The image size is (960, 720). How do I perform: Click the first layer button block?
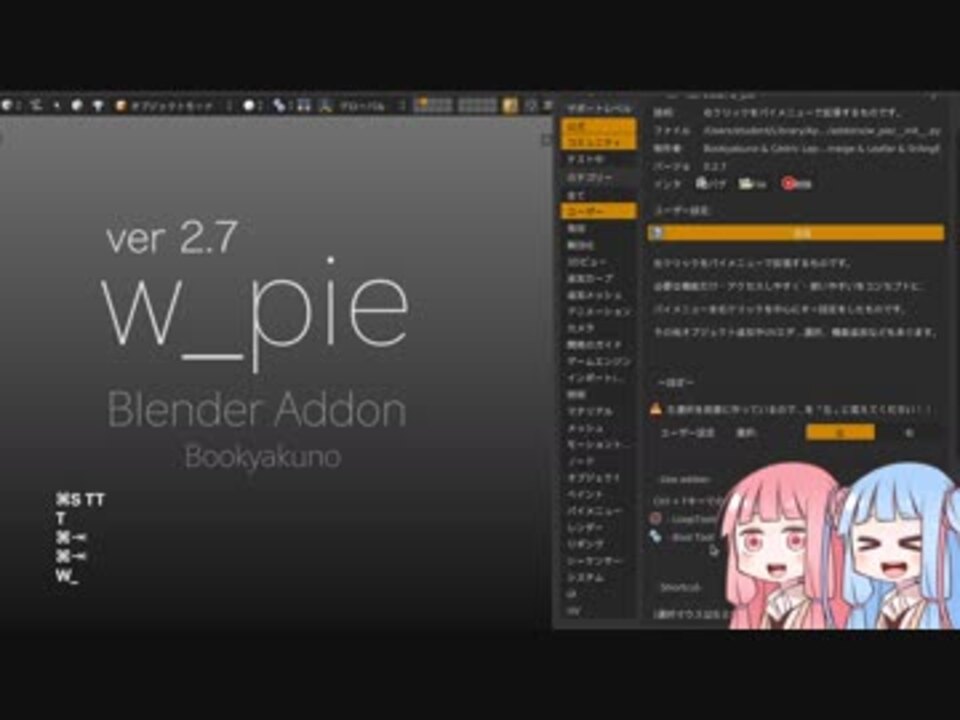point(433,105)
